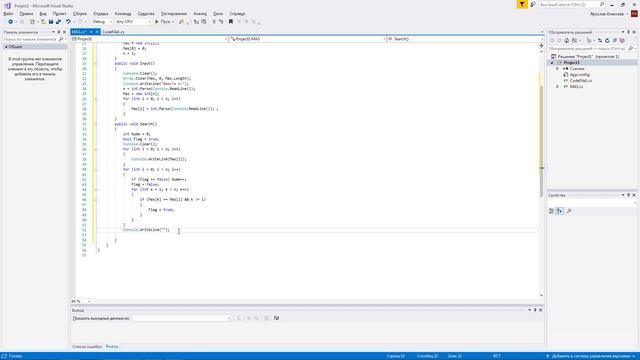Click the feedback icon near quick launch
Image resolution: width=640 pixels, height=360 pixels.
point(533,4)
